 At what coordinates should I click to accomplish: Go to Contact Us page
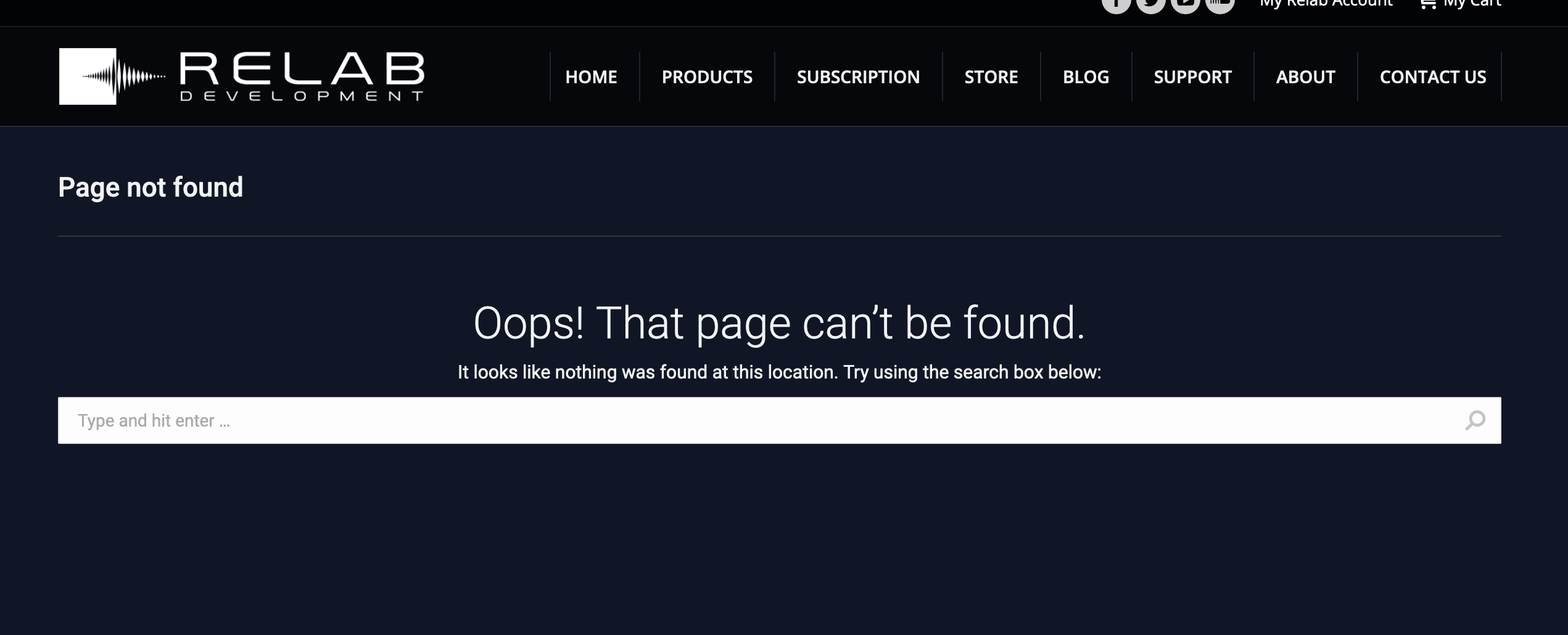tap(1432, 77)
